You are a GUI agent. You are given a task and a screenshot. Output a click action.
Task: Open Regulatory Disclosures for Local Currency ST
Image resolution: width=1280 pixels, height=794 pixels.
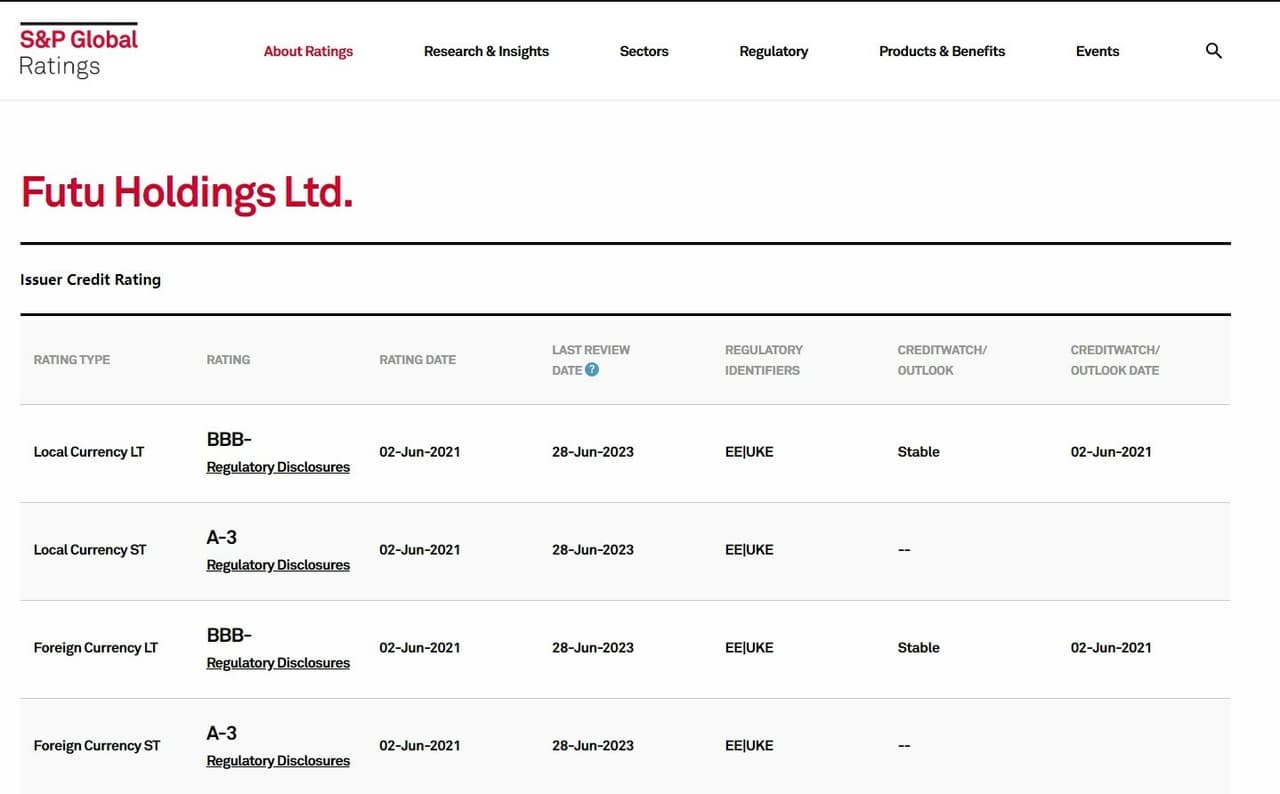point(278,565)
